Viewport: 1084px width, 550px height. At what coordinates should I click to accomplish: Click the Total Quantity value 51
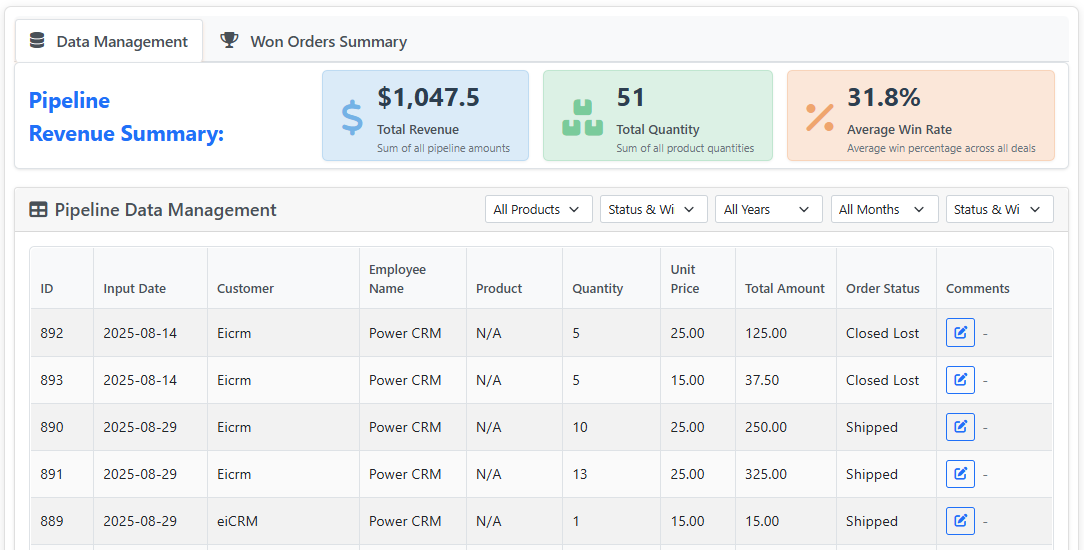click(630, 97)
